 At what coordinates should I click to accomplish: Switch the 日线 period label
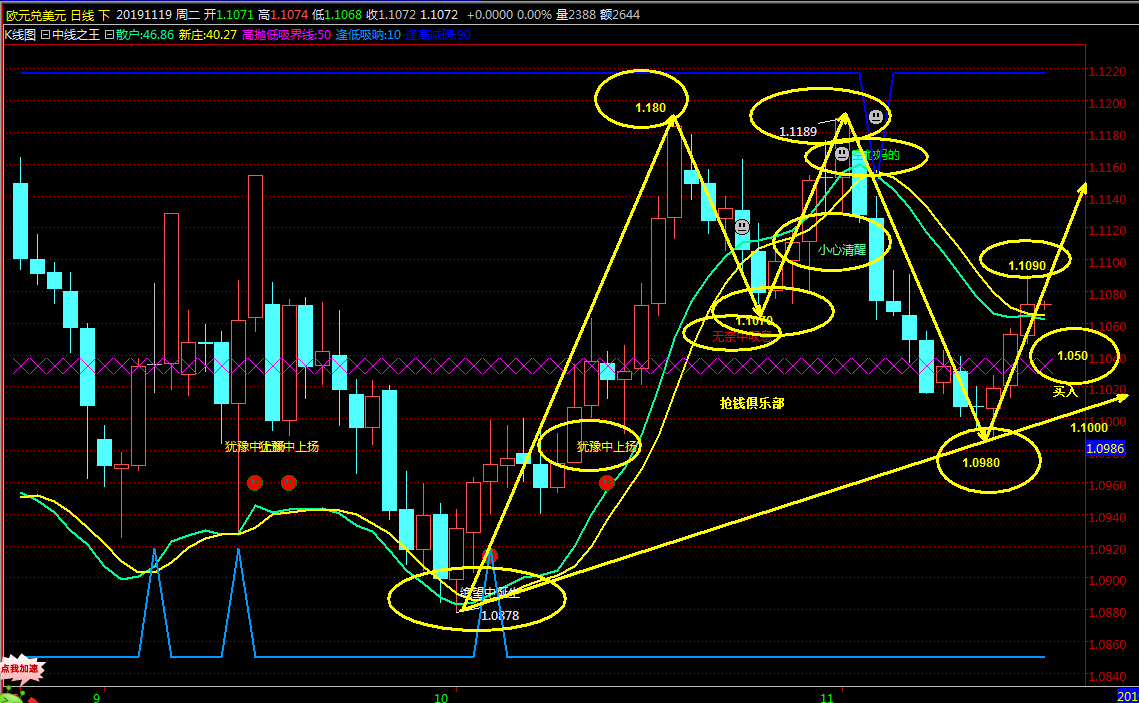[82, 15]
